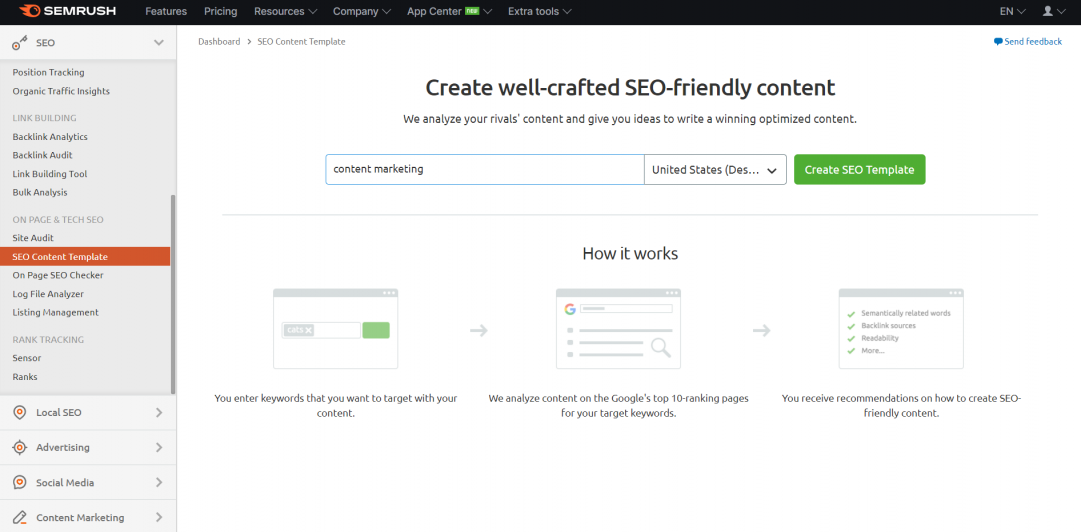Click the ON PAGE & TECH SEO label

click(58, 220)
